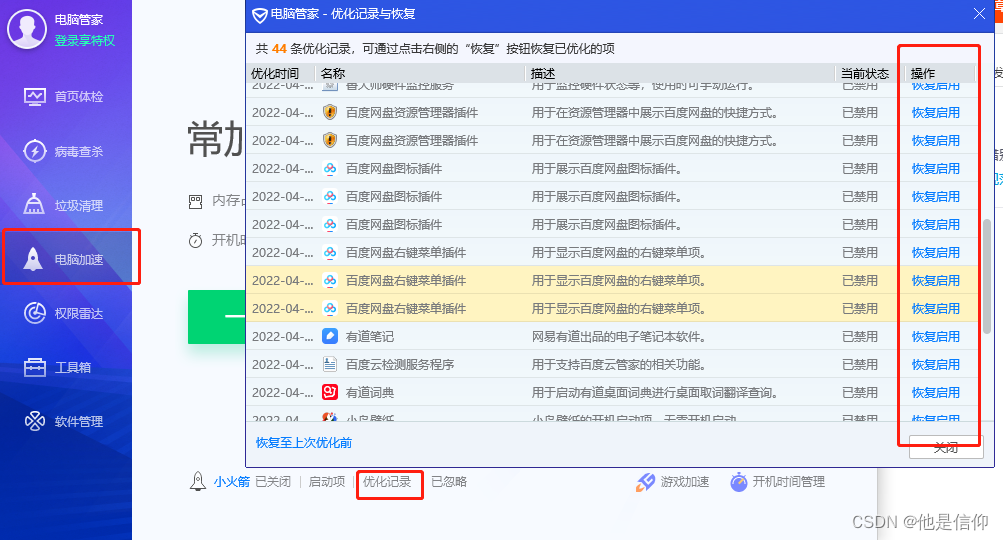Click the 百度云检测服务程序 document icon
1003x540 pixels.
pyautogui.click(x=329, y=364)
